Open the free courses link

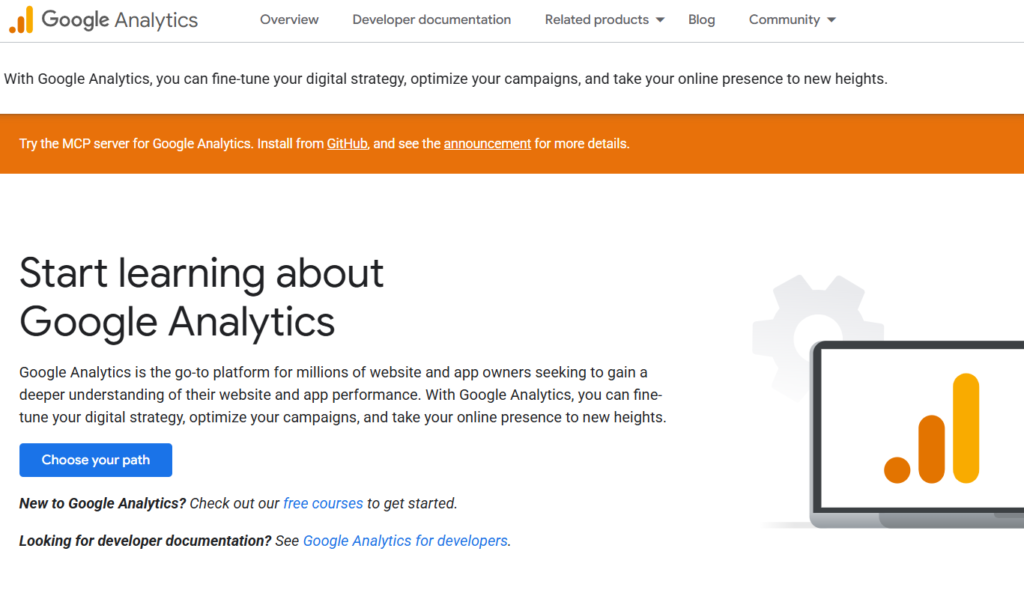tap(323, 504)
